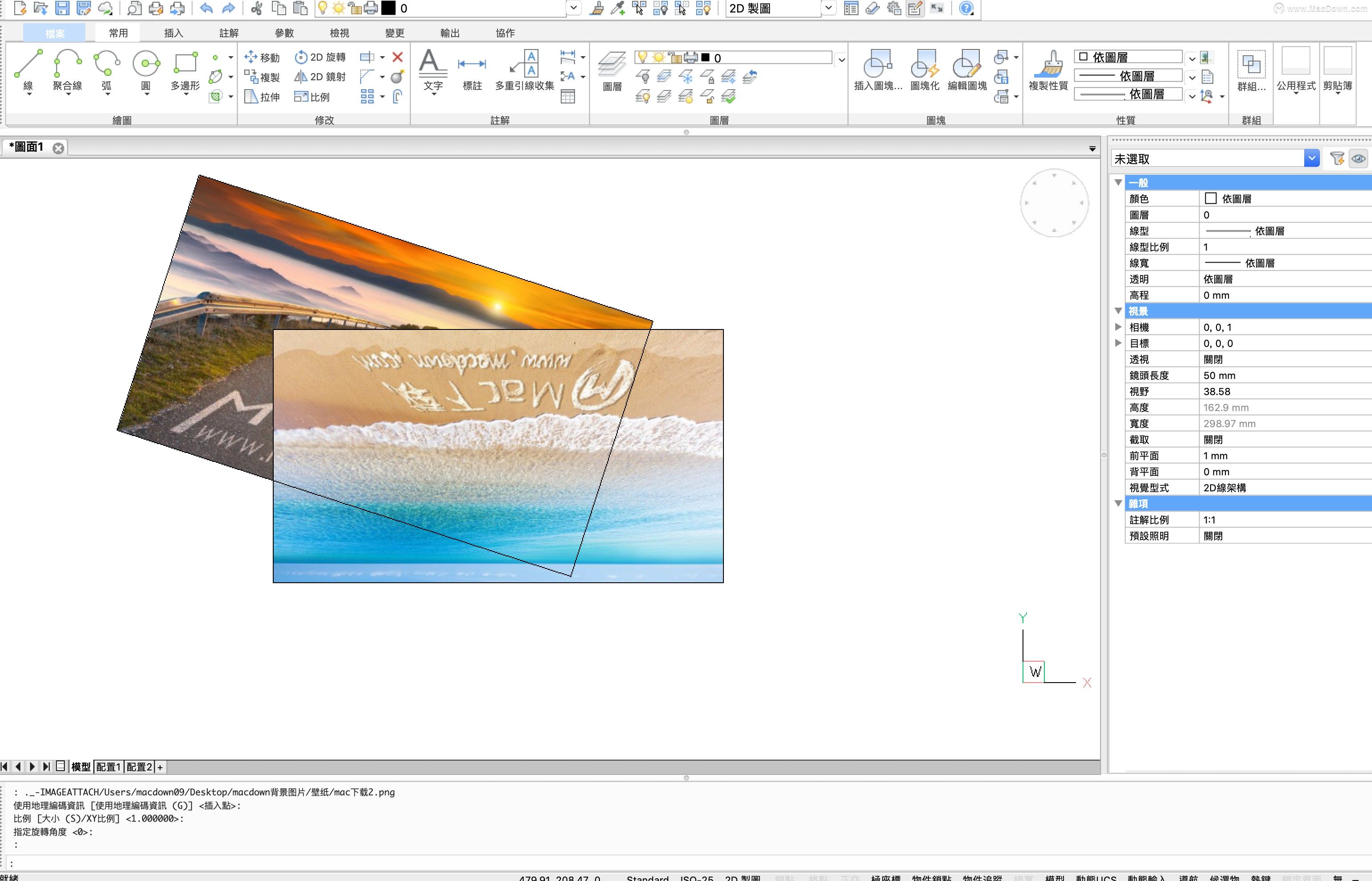Open the top toolbar layer dropdown arrow
Image resolution: width=1372 pixels, height=881 pixels.
point(574,8)
